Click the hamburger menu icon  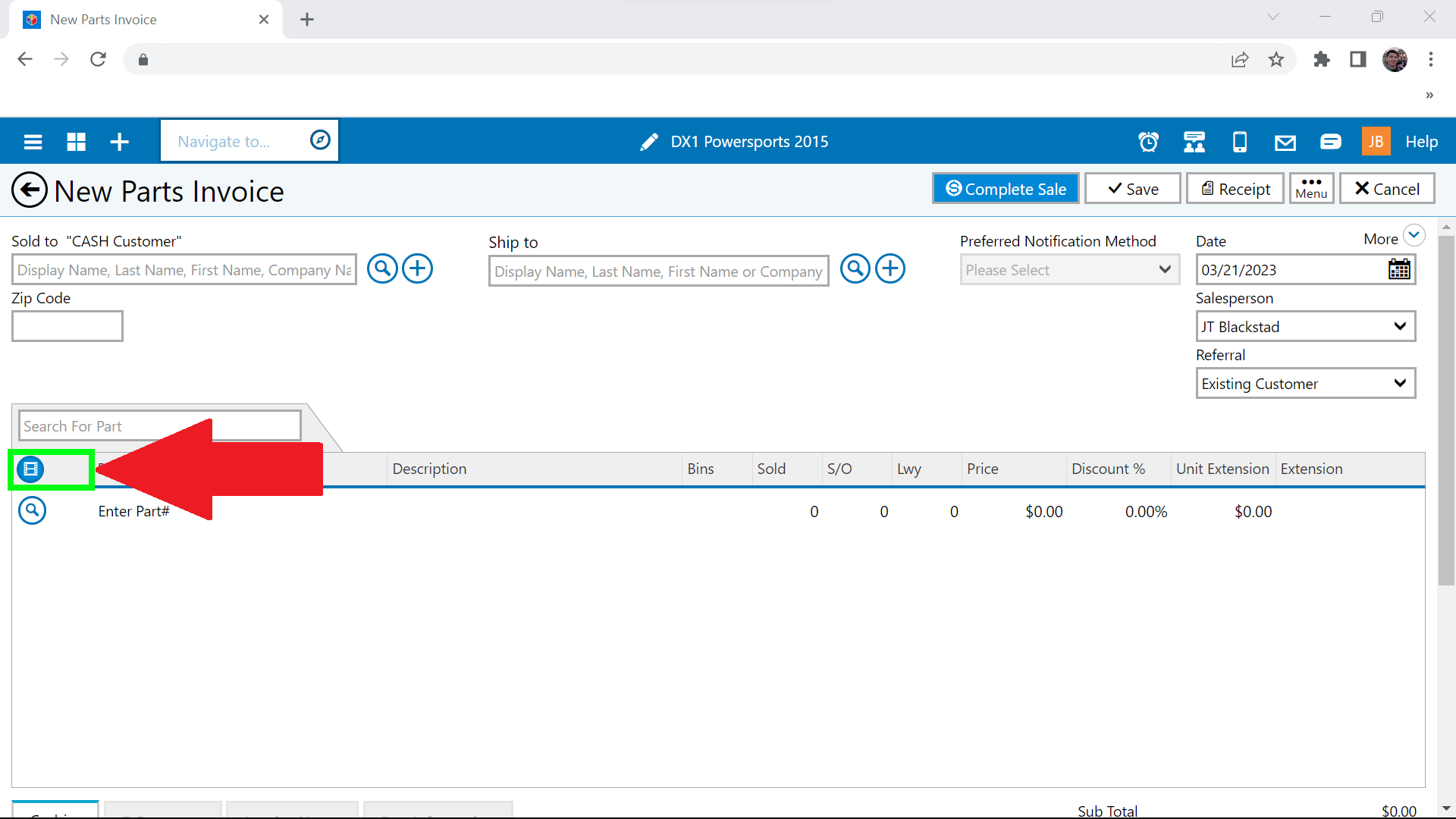point(33,142)
